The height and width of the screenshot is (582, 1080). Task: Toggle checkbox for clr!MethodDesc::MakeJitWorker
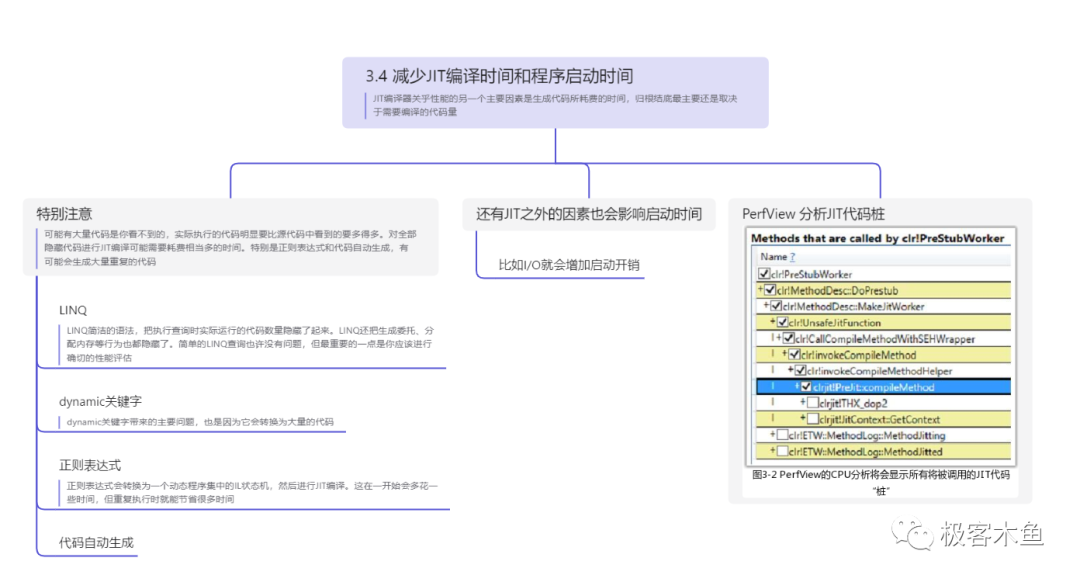point(776,306)
